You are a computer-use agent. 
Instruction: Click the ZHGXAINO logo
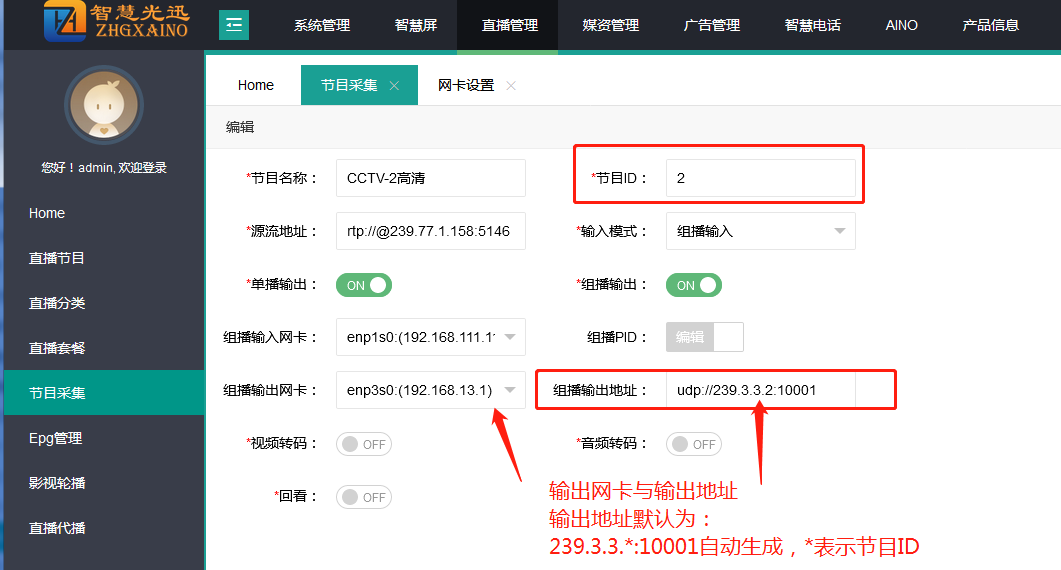(116, 24)
